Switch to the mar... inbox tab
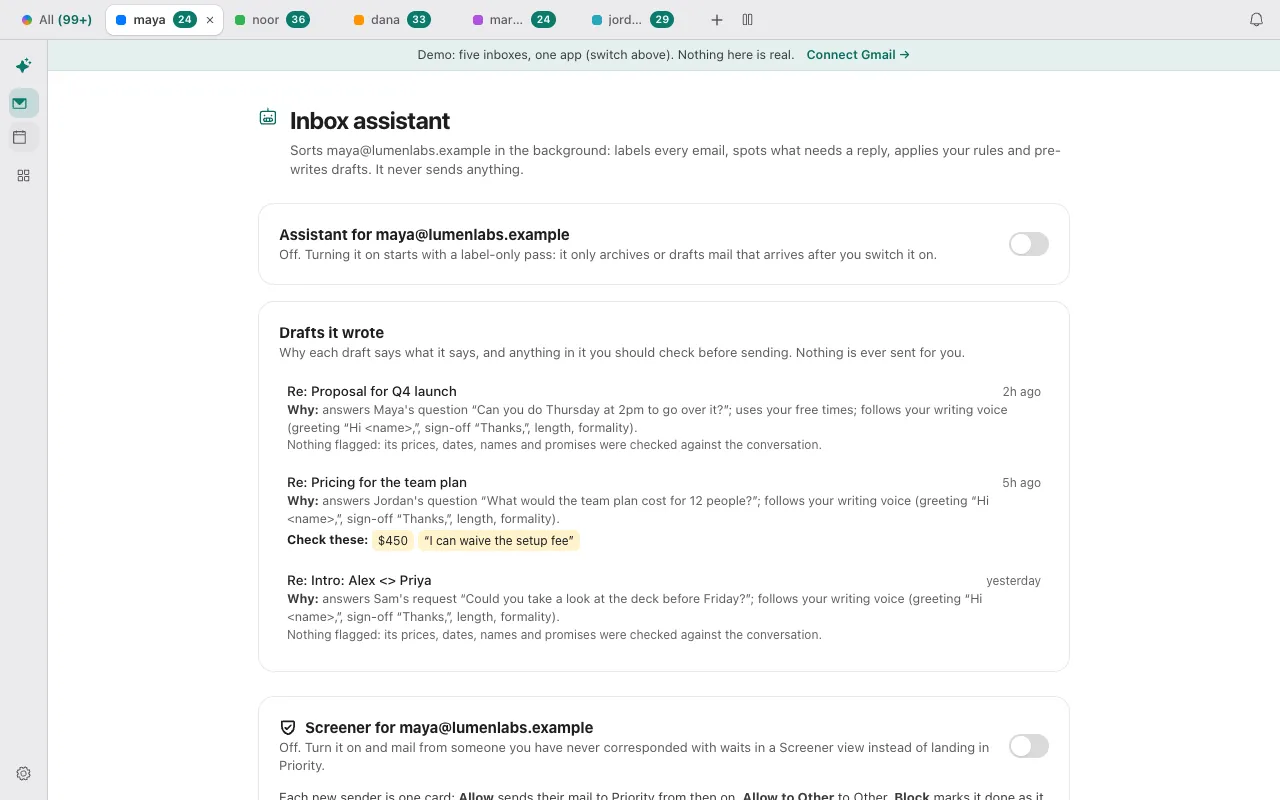This screenshot has height=800, width=1280. 513,20
